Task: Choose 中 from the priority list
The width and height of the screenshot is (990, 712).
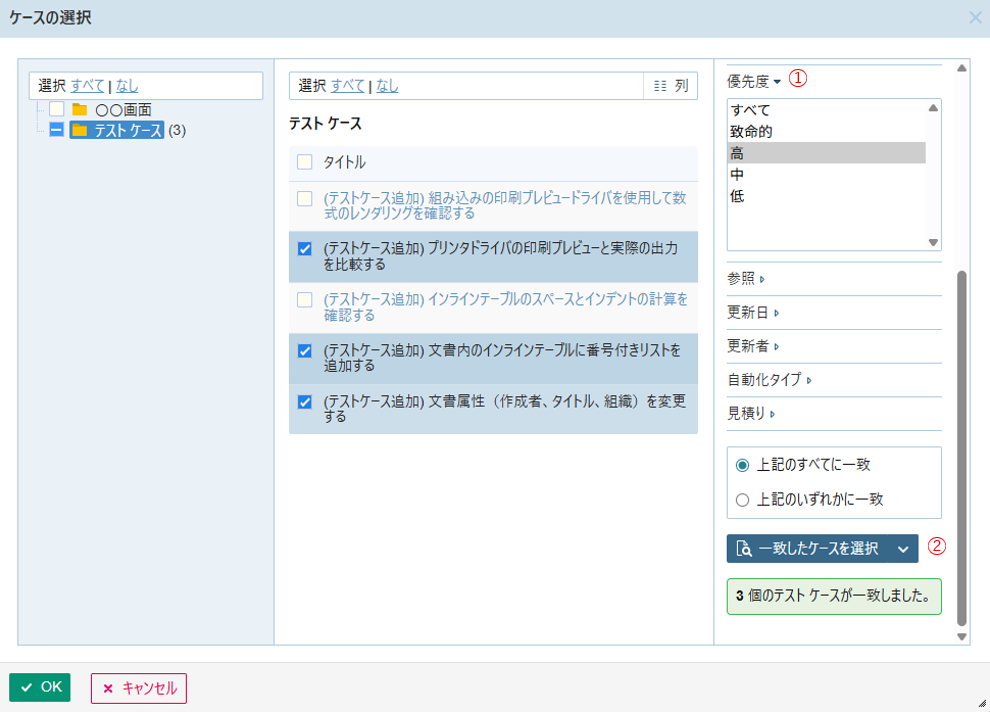Action: pos(737,175)
